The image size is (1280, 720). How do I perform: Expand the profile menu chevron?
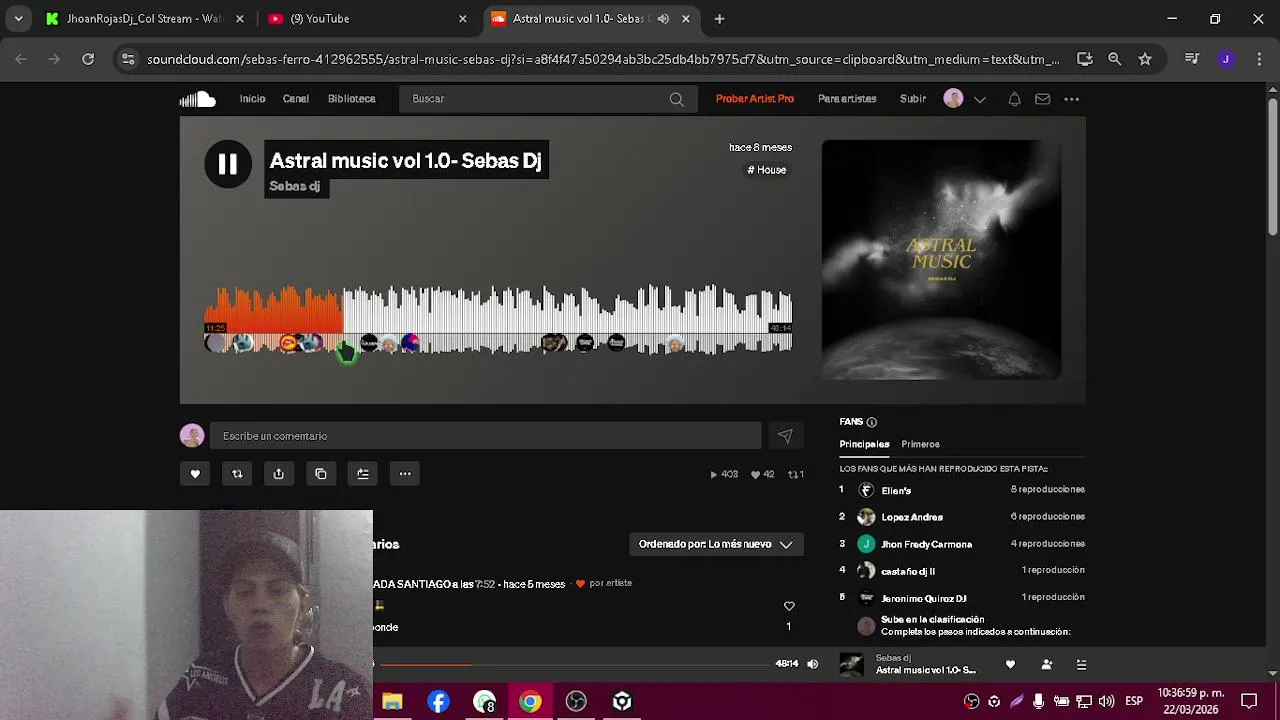980,99
